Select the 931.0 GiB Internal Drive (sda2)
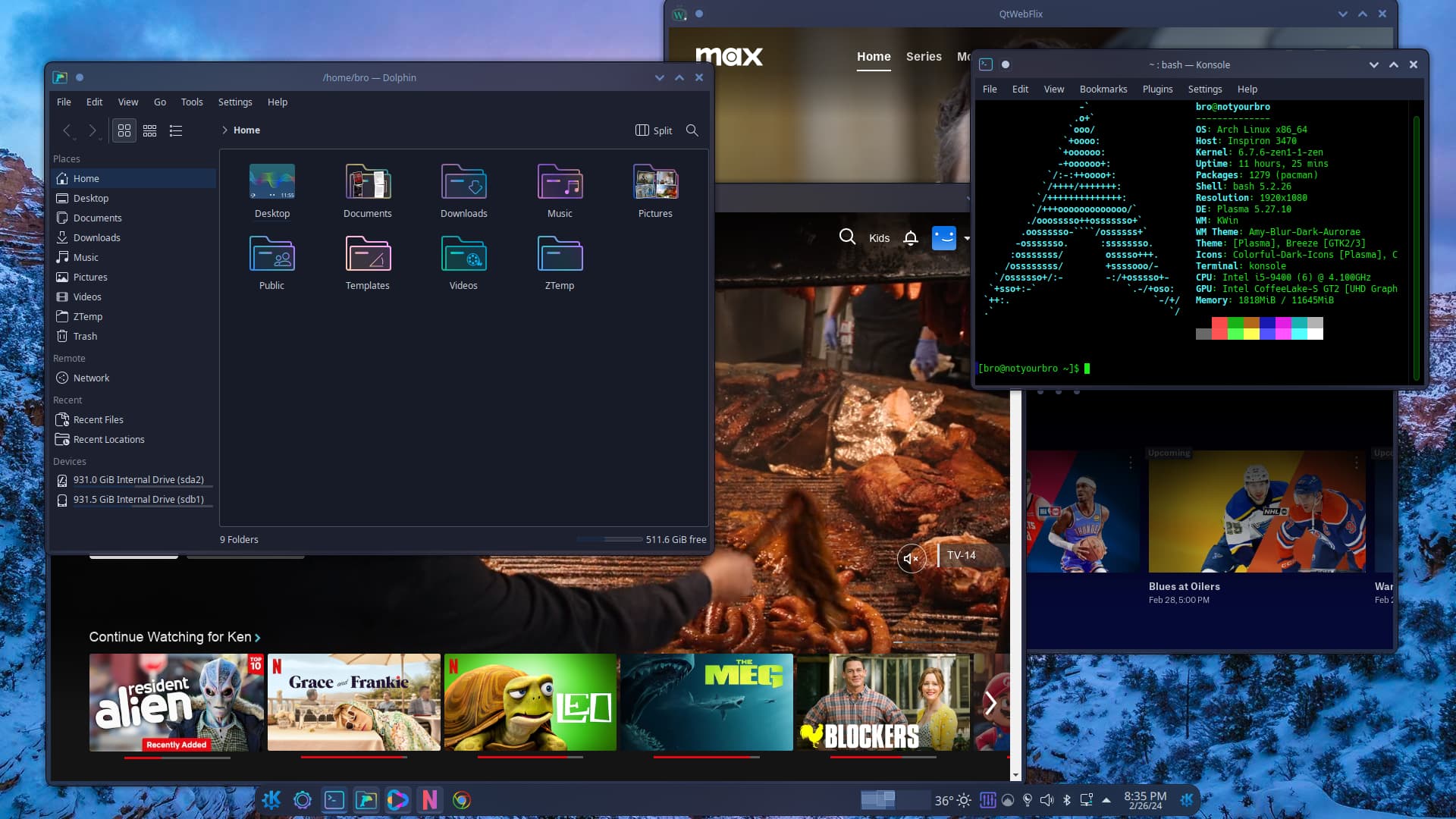The height and width of the screenshot is (819, 1456). pos(134,479)
